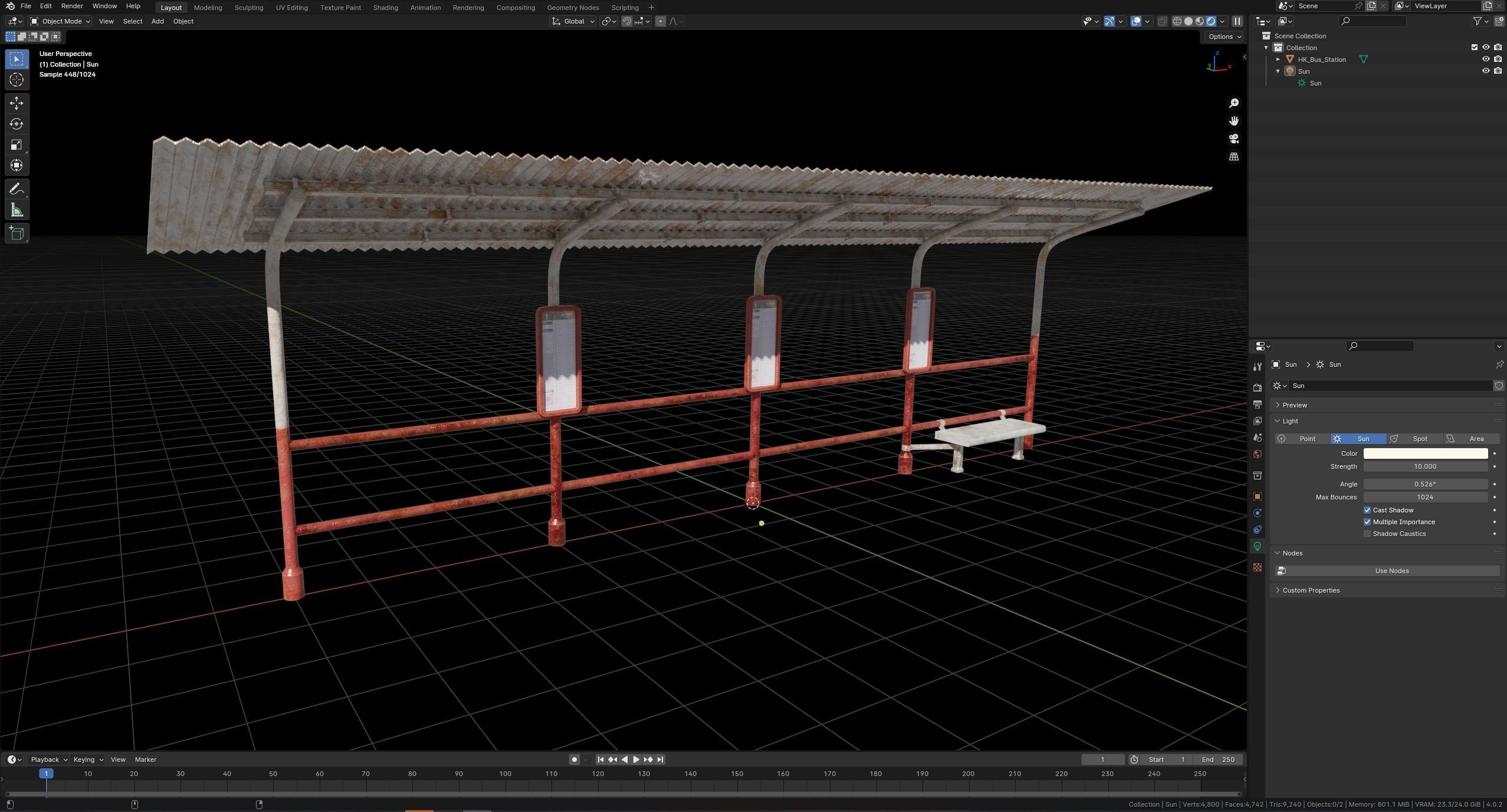Switch to the Geometry Nodes workspace tab
Screen dimensions: 1507x812
coord(573,8)
